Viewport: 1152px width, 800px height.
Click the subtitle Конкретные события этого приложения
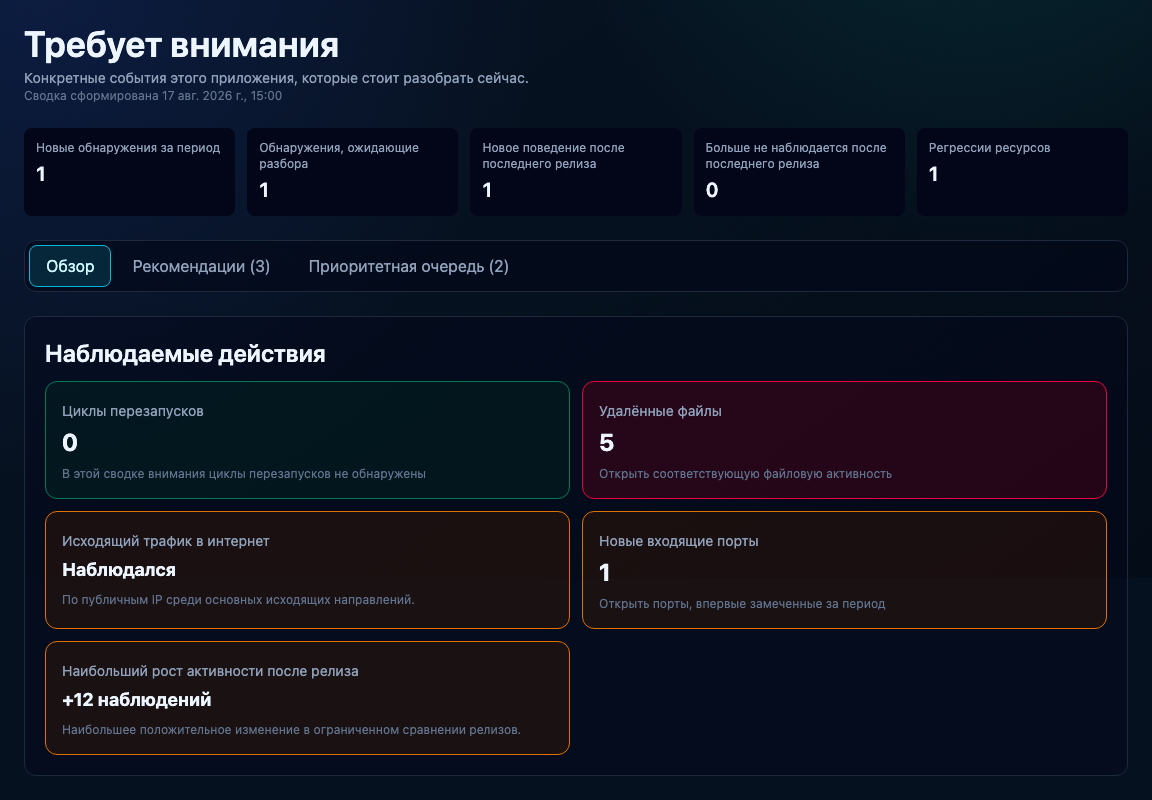pos(276,78)
